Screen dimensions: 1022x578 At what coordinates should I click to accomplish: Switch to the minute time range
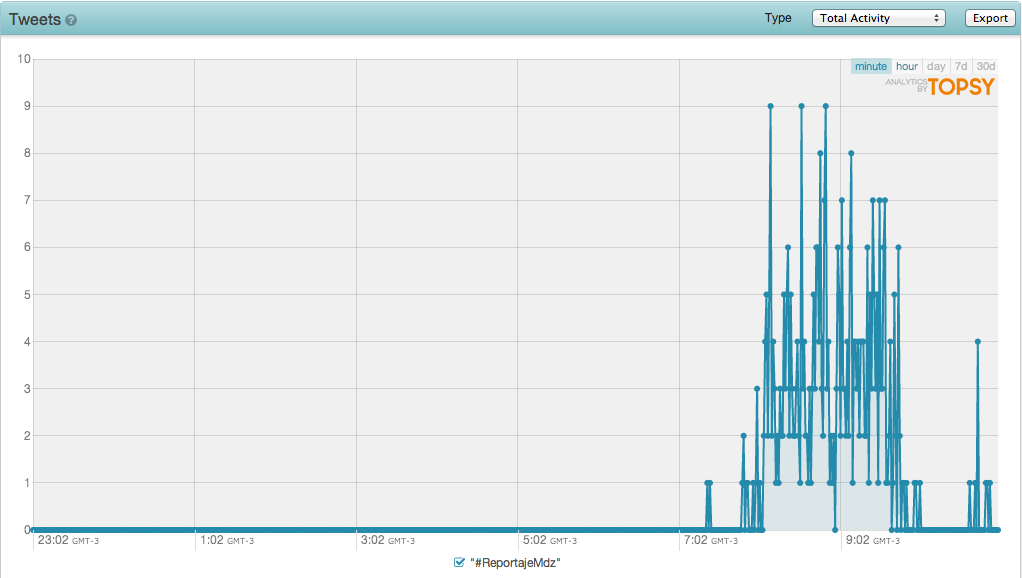click(870, 66)
